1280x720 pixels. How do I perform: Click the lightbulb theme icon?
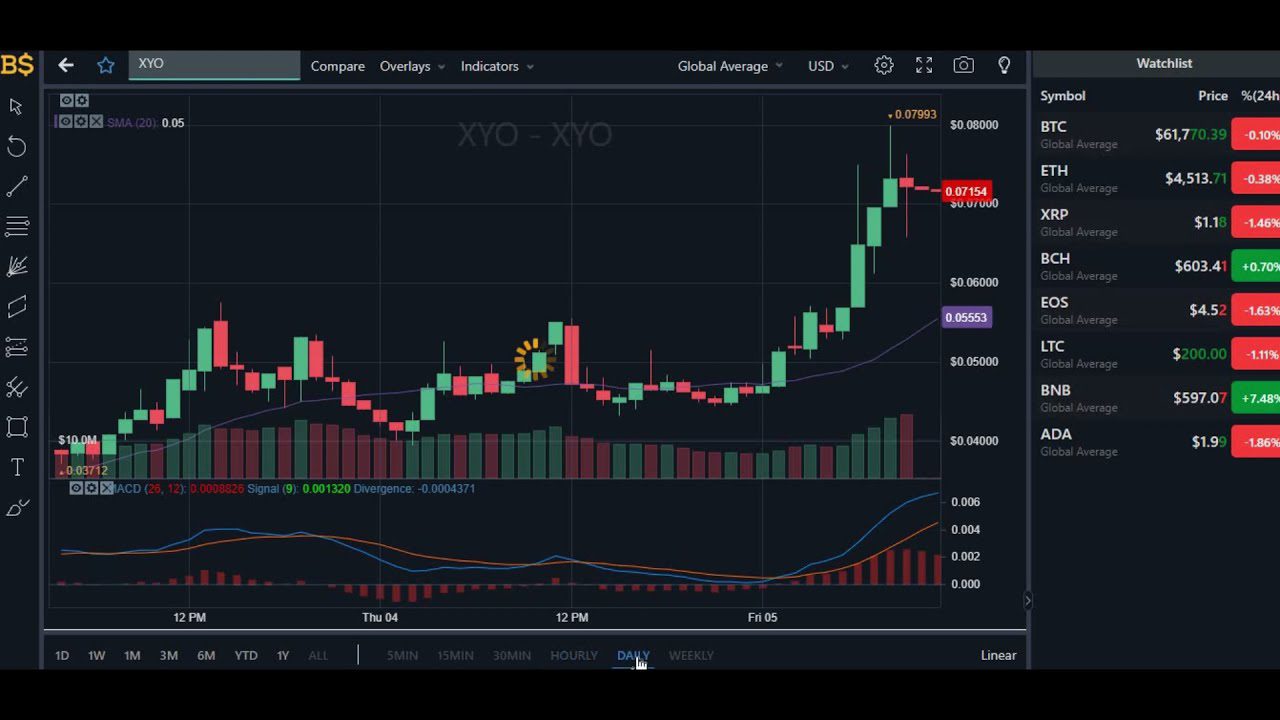click(x=1003, y=64)
